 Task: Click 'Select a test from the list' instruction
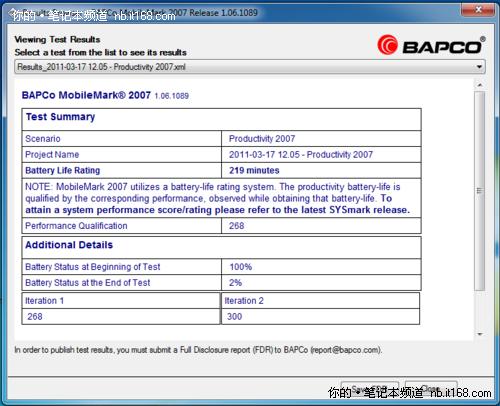click(100, 52)
